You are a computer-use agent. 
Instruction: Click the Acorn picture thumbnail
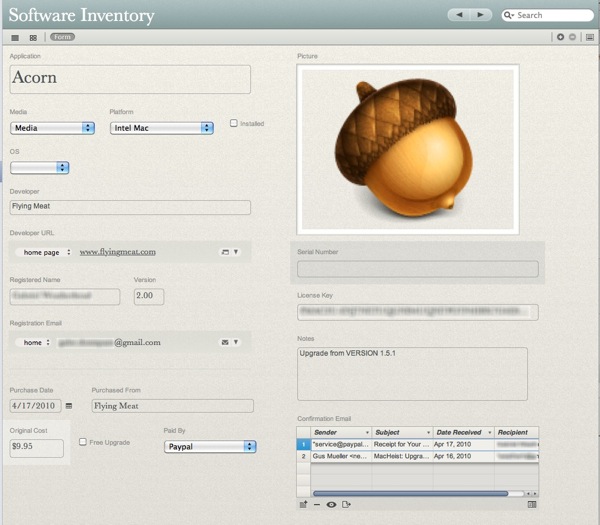click(x=408, y=149)
